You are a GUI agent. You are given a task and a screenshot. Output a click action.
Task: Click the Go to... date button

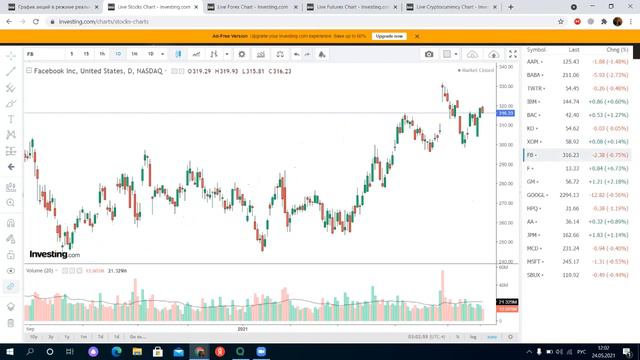coord(138,337)
